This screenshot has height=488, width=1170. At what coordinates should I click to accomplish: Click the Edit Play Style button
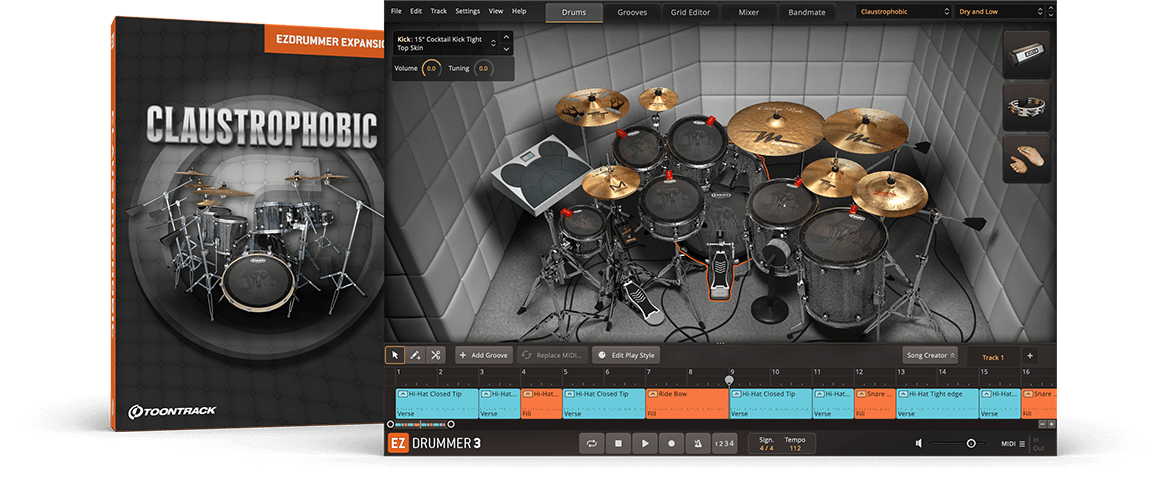626,355
